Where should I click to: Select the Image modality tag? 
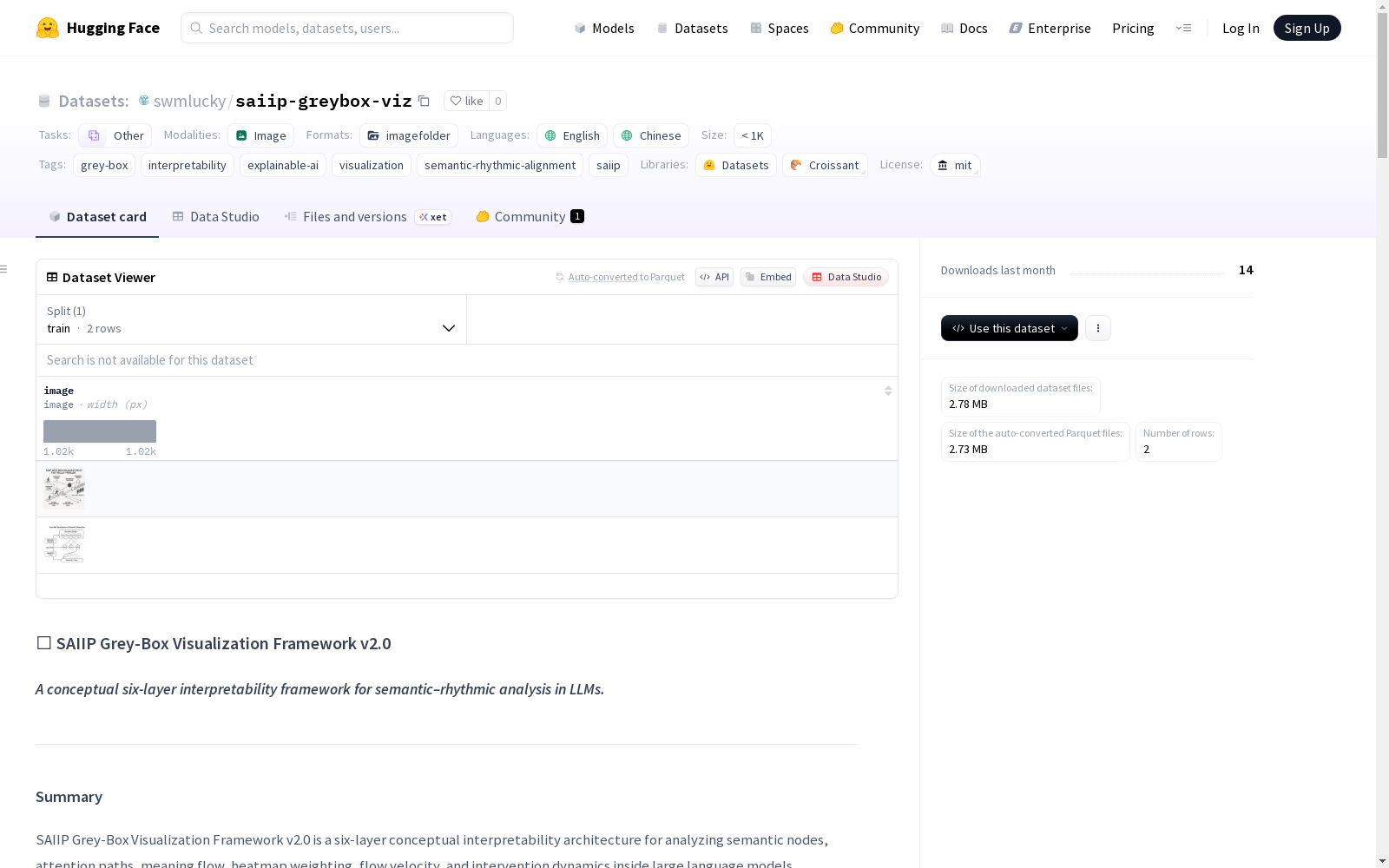[261, 135]
